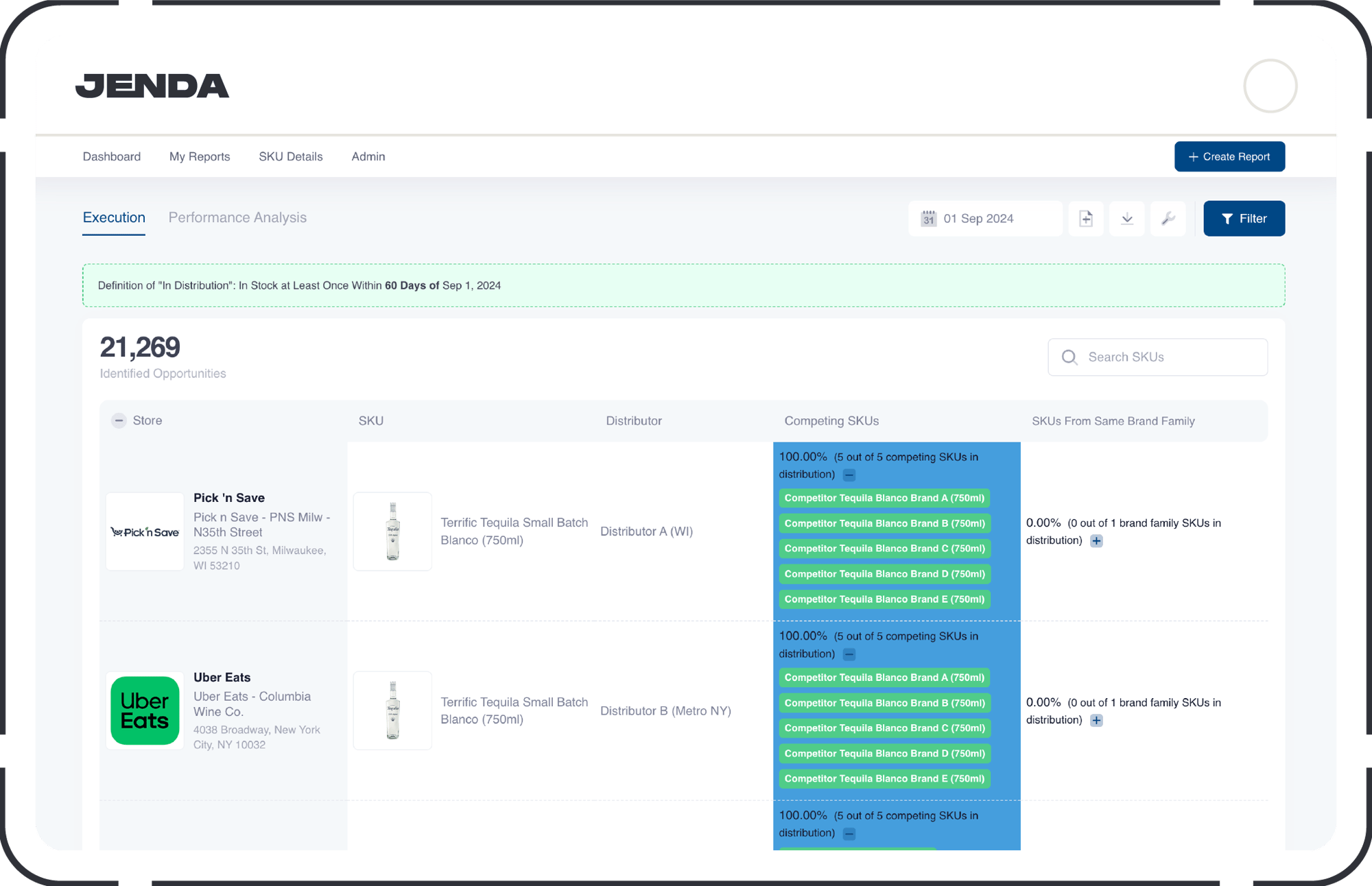The width and height of the screenshot is (1372, 886).
Task: Click Competitor Brand D tag in Uber Eats row
Action: [884, 753]
